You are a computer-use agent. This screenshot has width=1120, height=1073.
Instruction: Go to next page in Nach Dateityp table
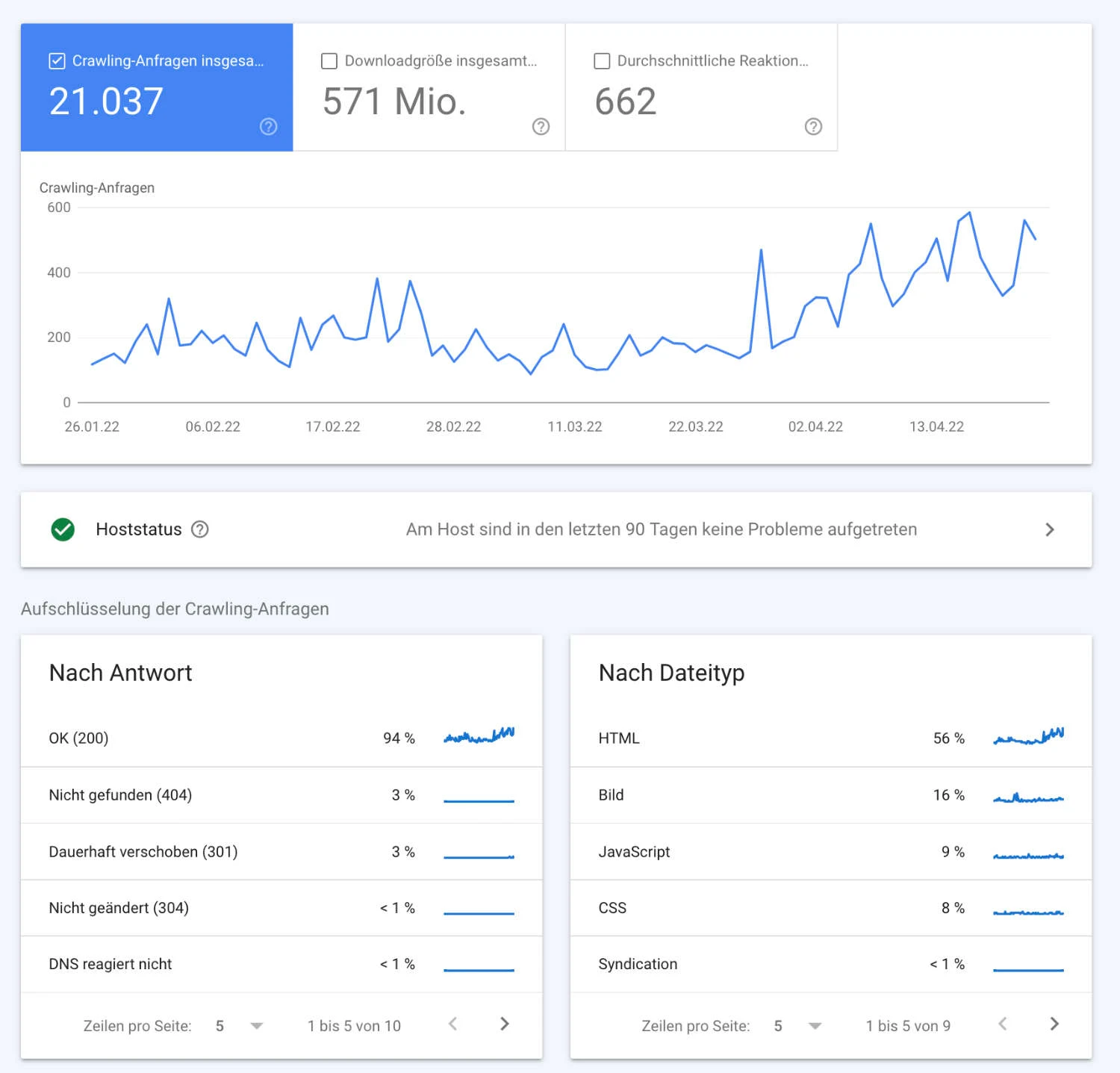click(x=1054, y=1024)
